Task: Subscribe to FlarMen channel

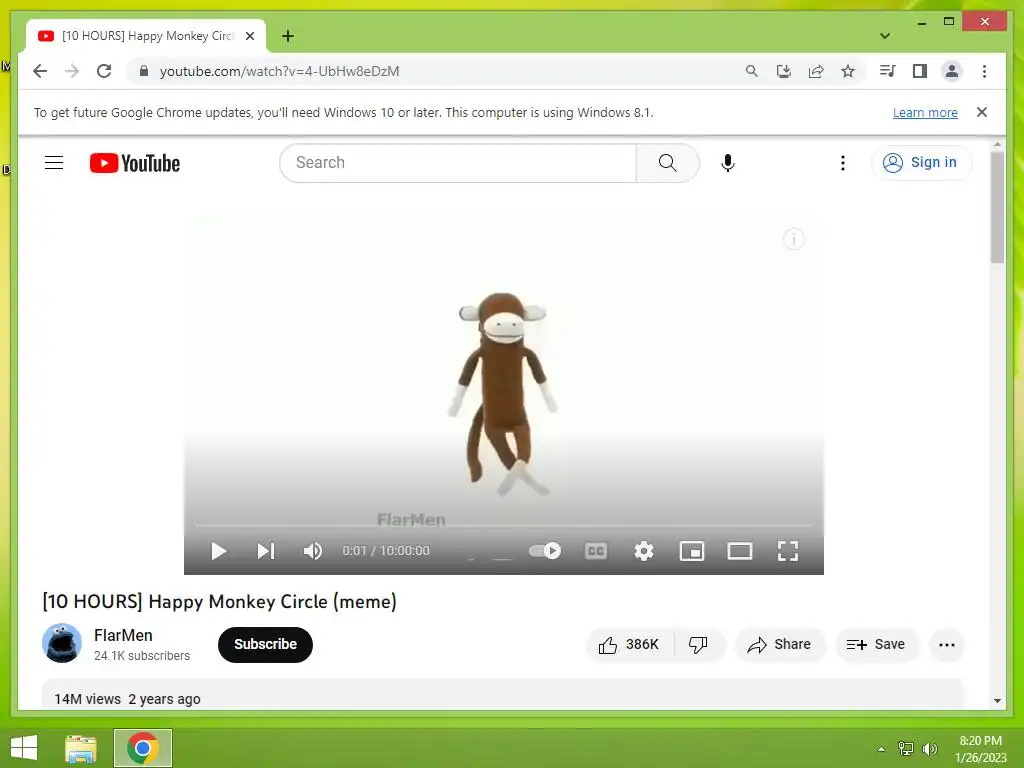Action: (x=265, y=645)
